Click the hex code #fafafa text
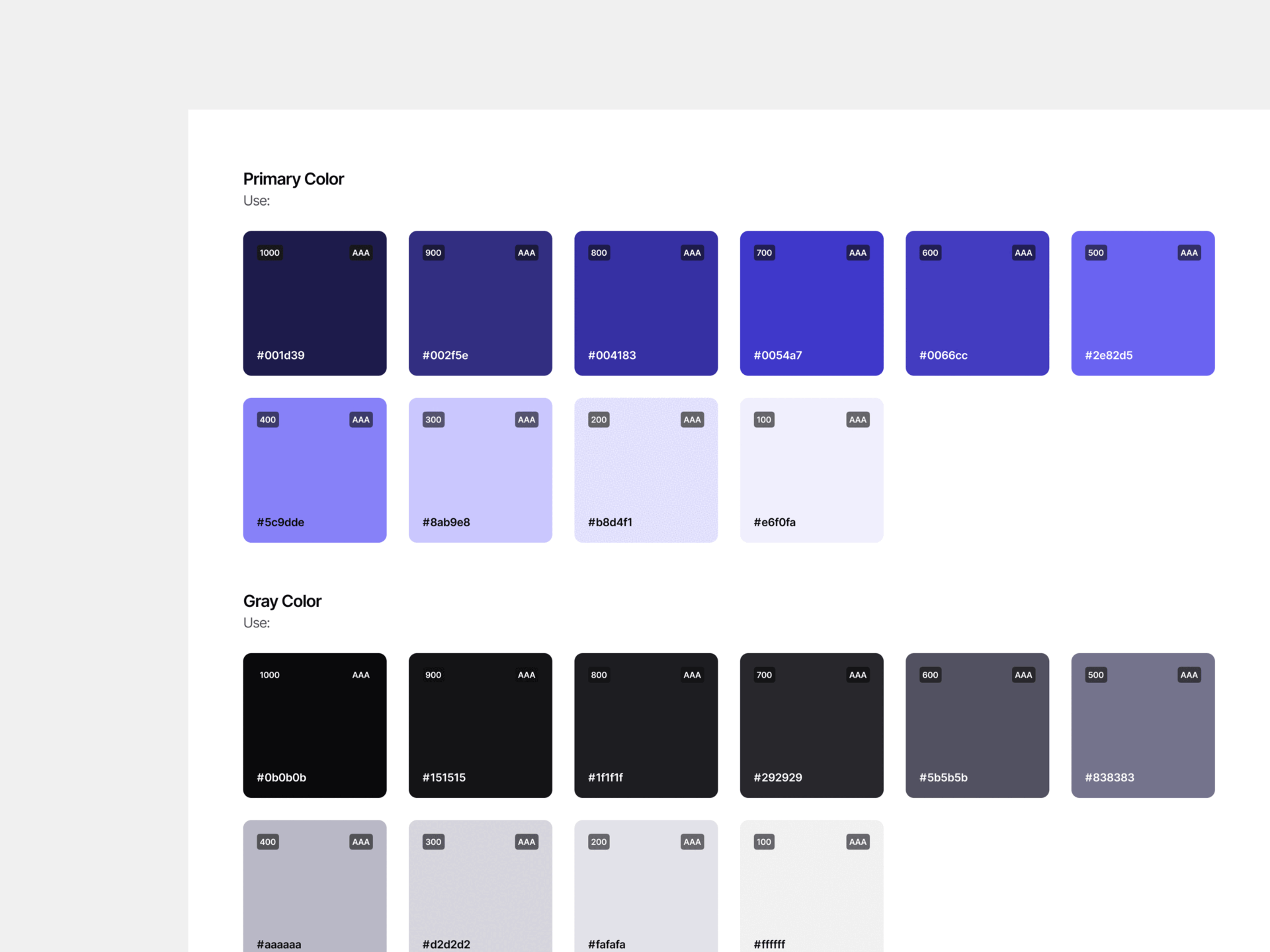The image size is (1270, 952). (x=607, y=944)
